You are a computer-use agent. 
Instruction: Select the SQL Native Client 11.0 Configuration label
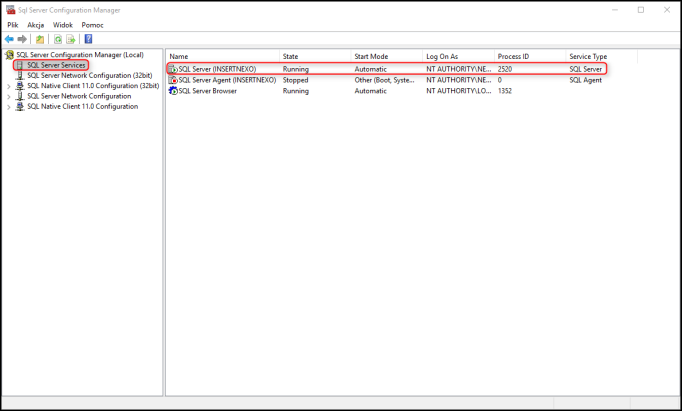click(83, 107)
